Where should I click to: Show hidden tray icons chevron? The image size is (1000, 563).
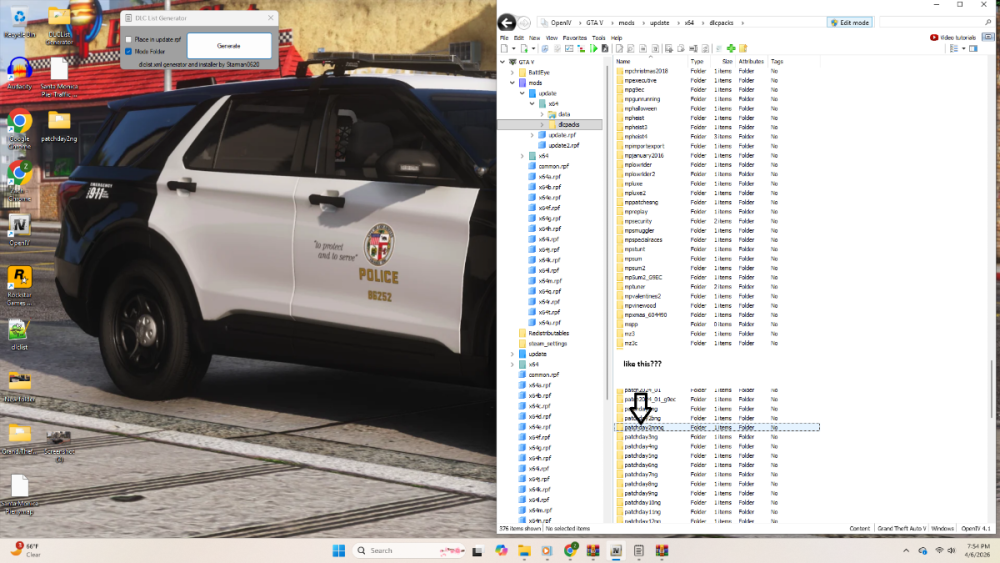pos(906,551)
